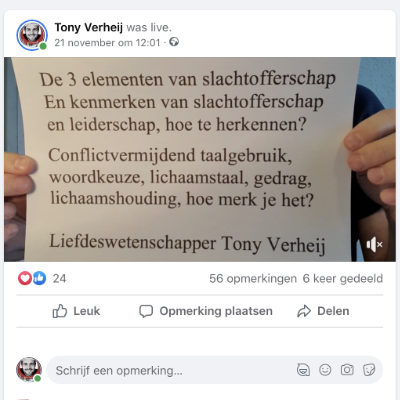Click your own avatar beside the comment box

click(x=29, y=370)
